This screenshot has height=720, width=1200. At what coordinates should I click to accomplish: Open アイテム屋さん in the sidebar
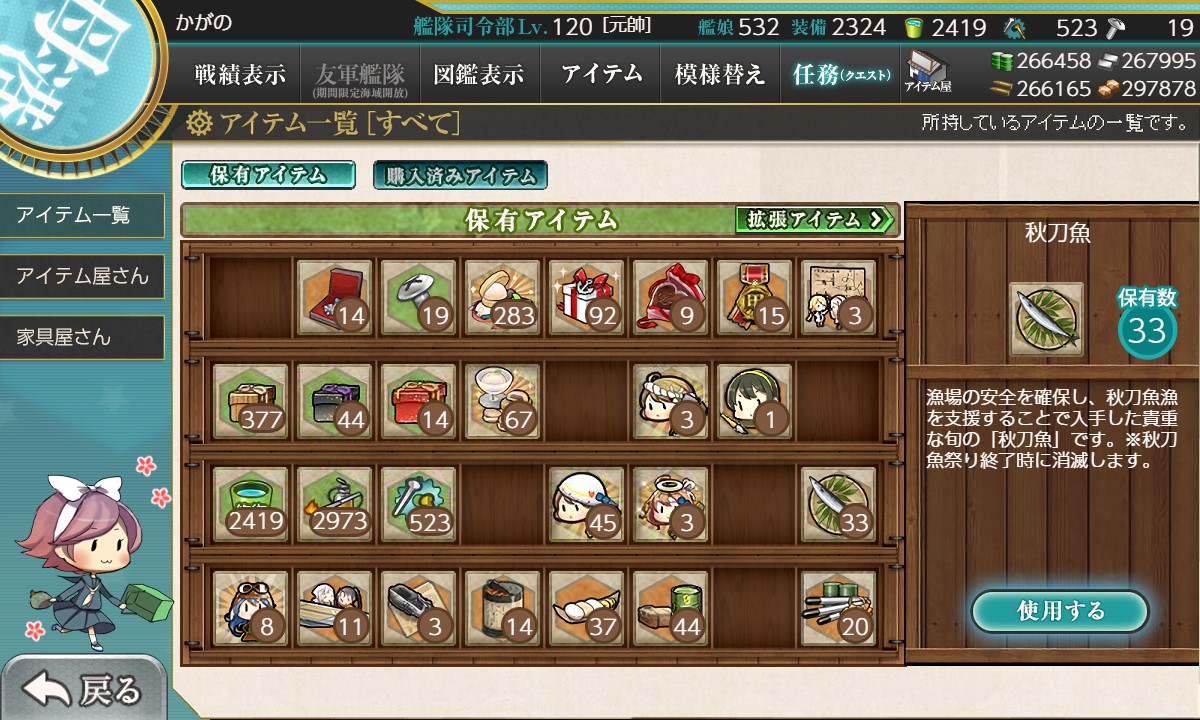tap(82, 276)
